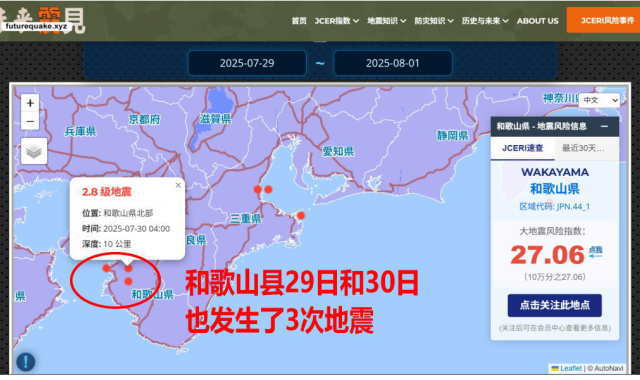Image resolution: width=640 pixels, height=380 pixels.
Task: Select the JCERI速查 tab
Action: [522, 148]
